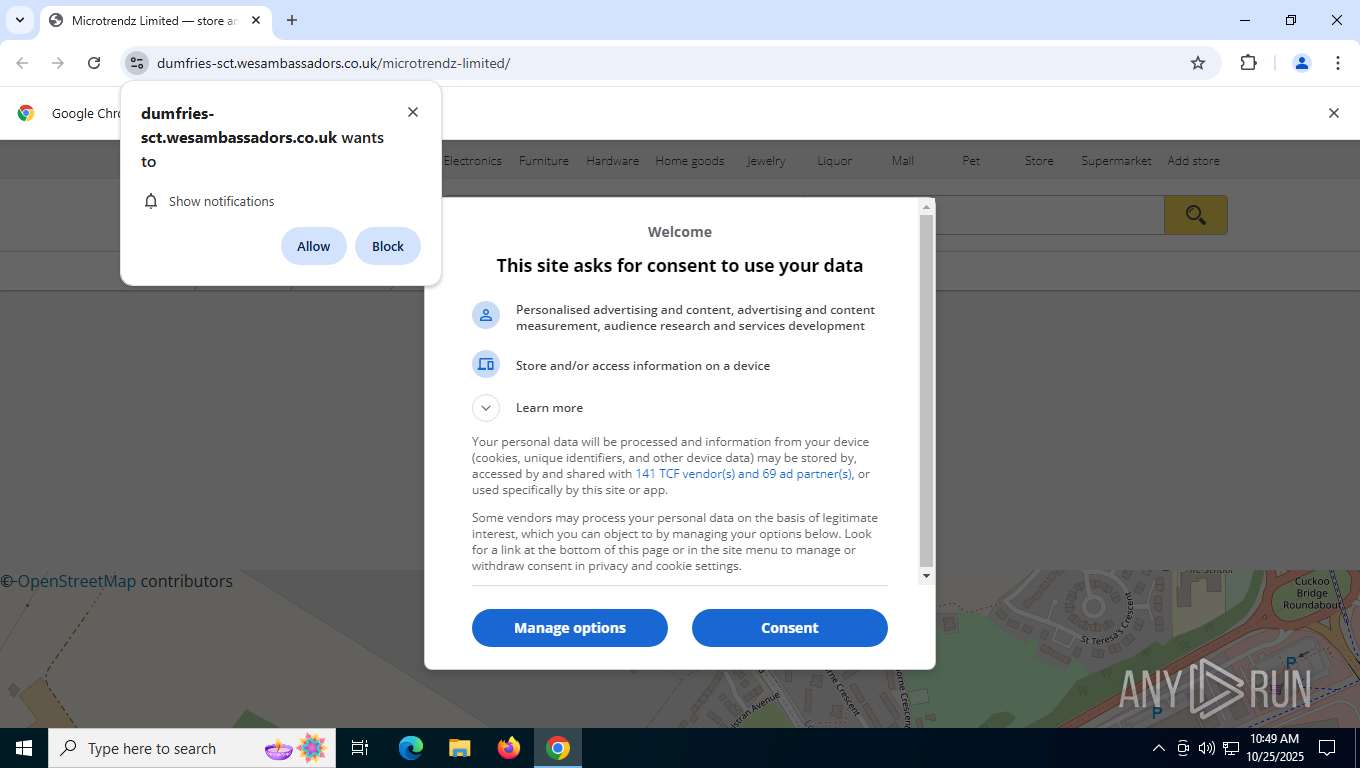The height and width of the screenshot is (768, 1360).
Task: Open the Extensions puzzle icon
Action: [x=1248, y=63]
